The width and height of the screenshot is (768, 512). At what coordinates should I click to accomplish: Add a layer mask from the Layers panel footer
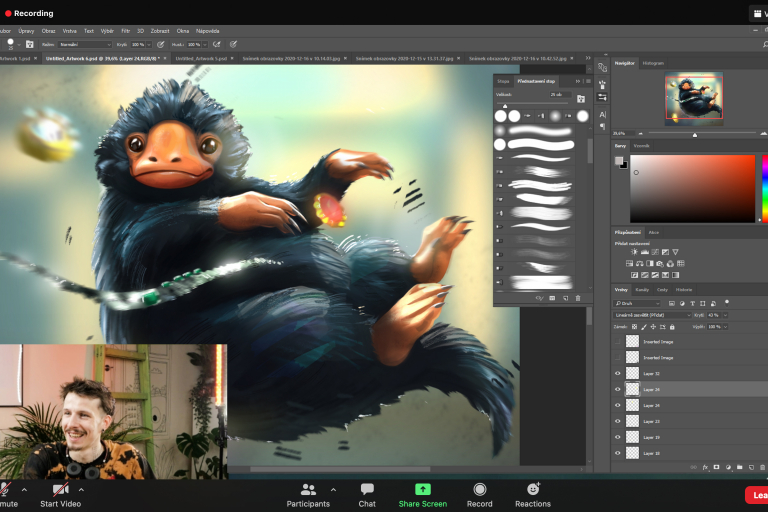717,466
